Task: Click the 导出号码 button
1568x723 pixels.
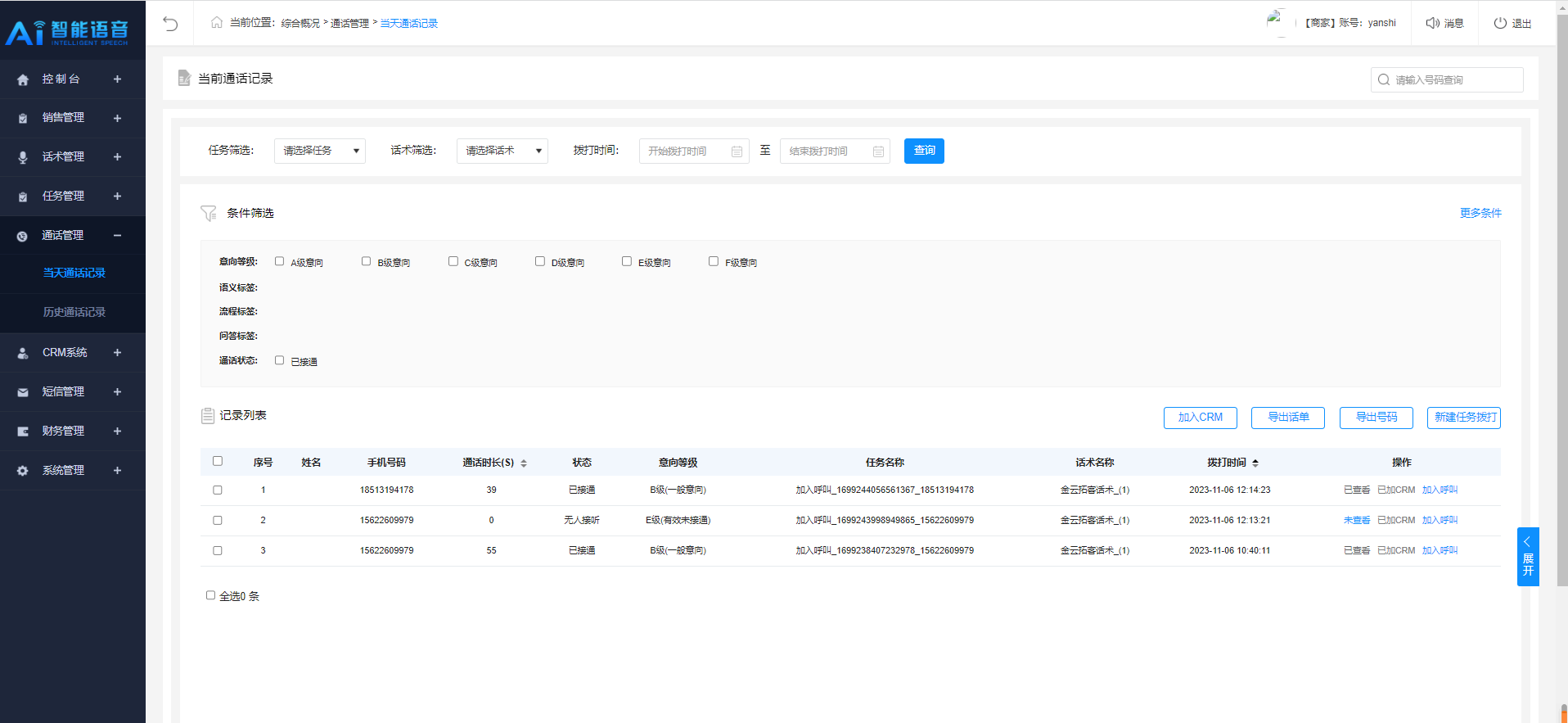Action: 1377,418
